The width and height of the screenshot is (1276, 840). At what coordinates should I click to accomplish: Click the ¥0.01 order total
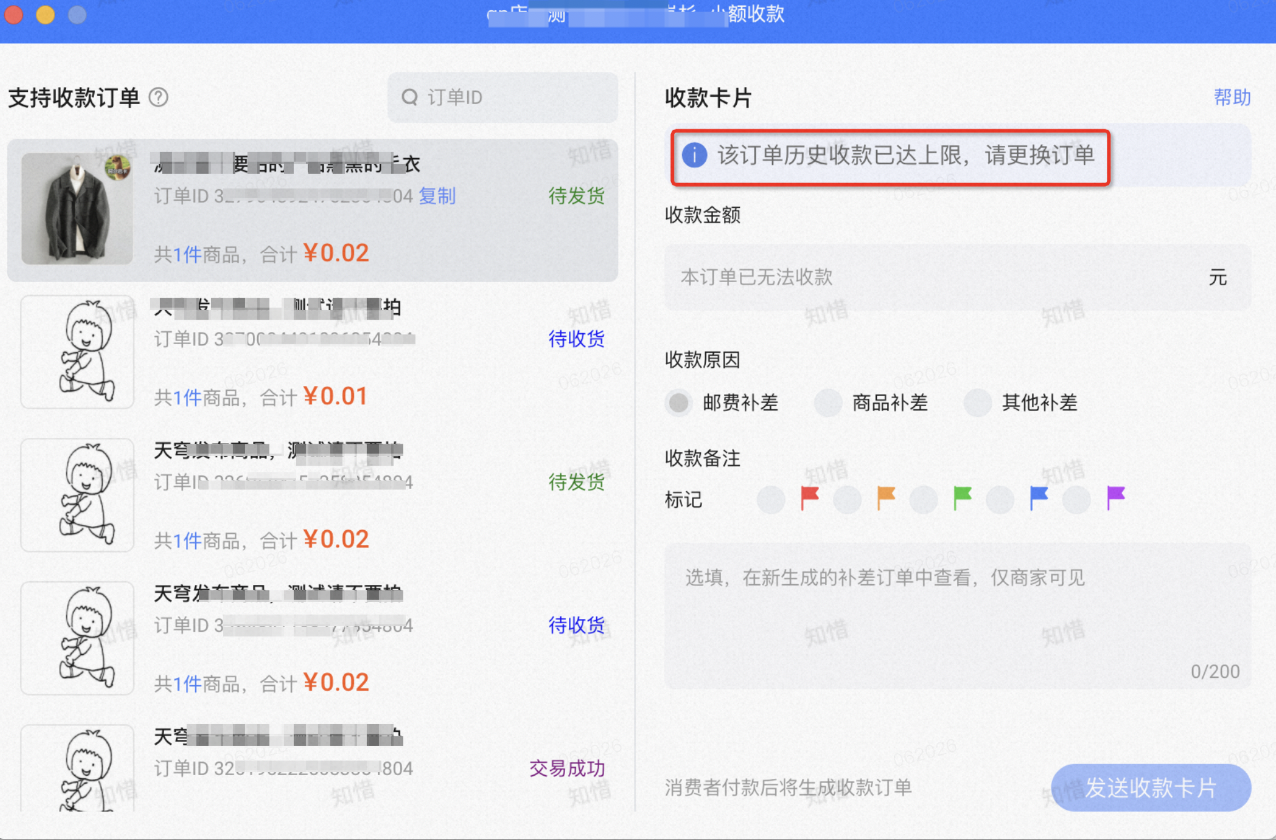[337, 396]
